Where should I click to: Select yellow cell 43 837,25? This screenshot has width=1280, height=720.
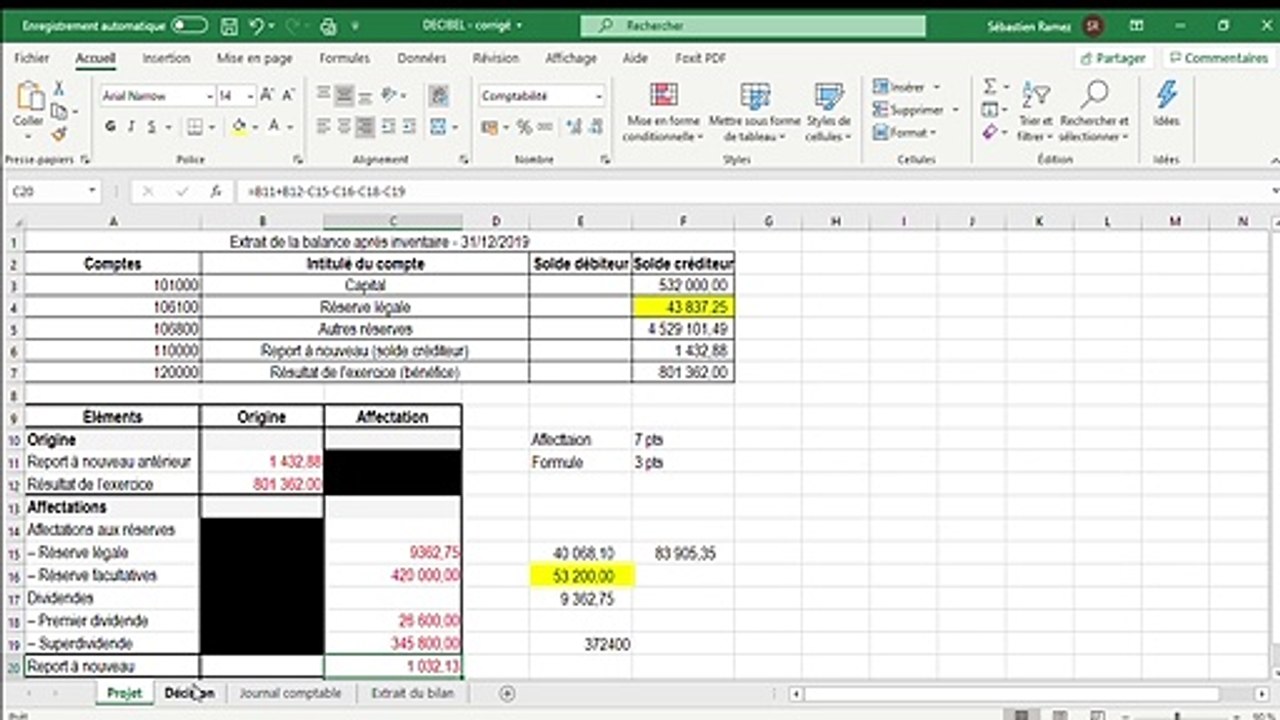683,307
